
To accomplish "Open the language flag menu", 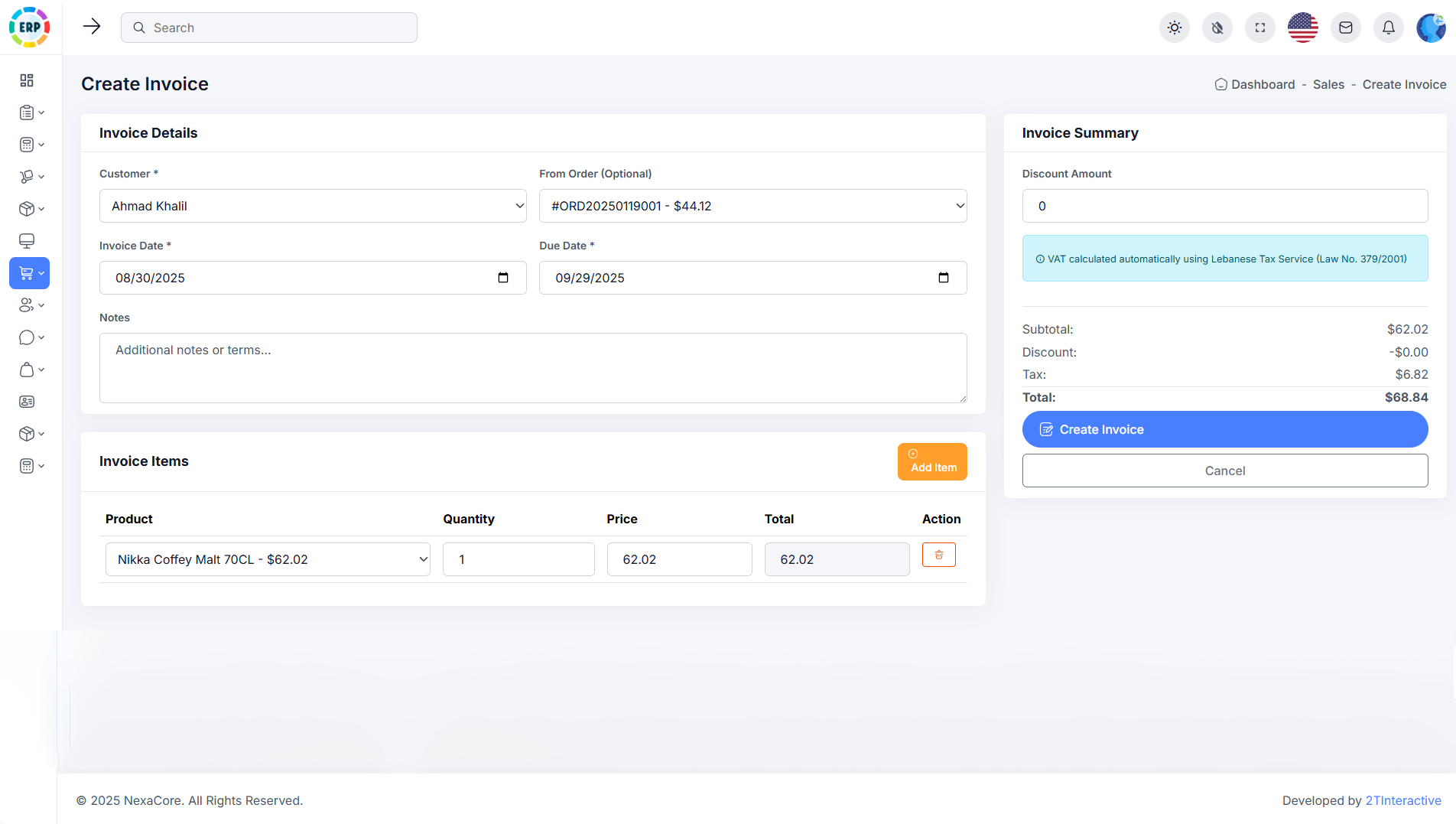I will tap(1302, 28).
